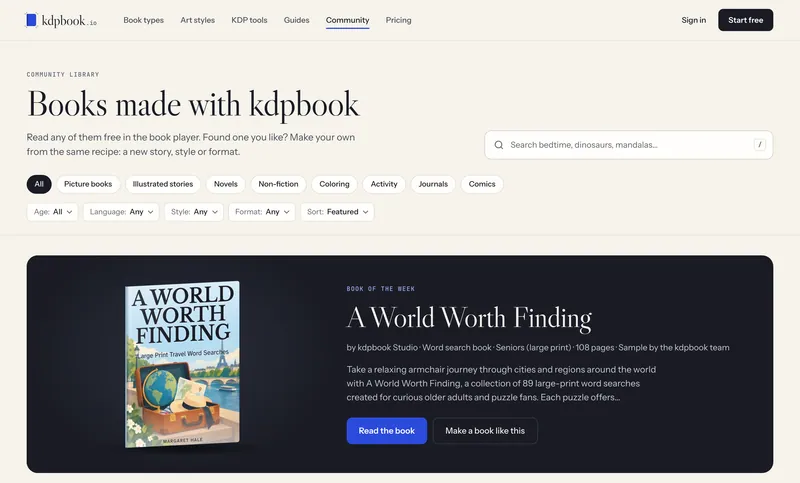Filter by Picture books
The image size is (800, 483).
[x=88, y=184]
